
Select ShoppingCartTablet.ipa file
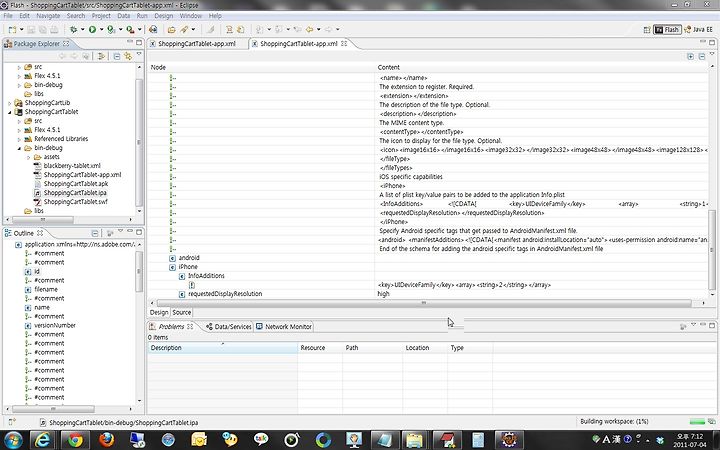pyautogui.click(x=75, y=193)
